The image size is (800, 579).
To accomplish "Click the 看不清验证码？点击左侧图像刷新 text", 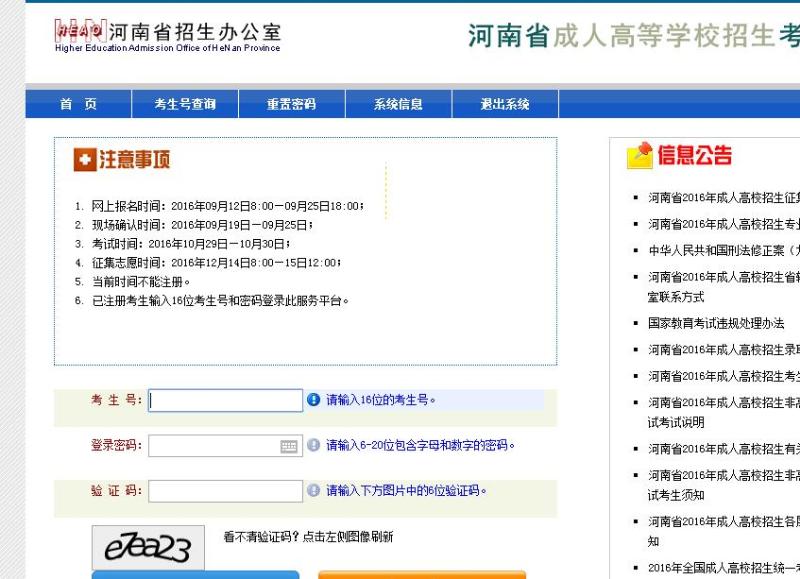I will click(x=308, y=537).
